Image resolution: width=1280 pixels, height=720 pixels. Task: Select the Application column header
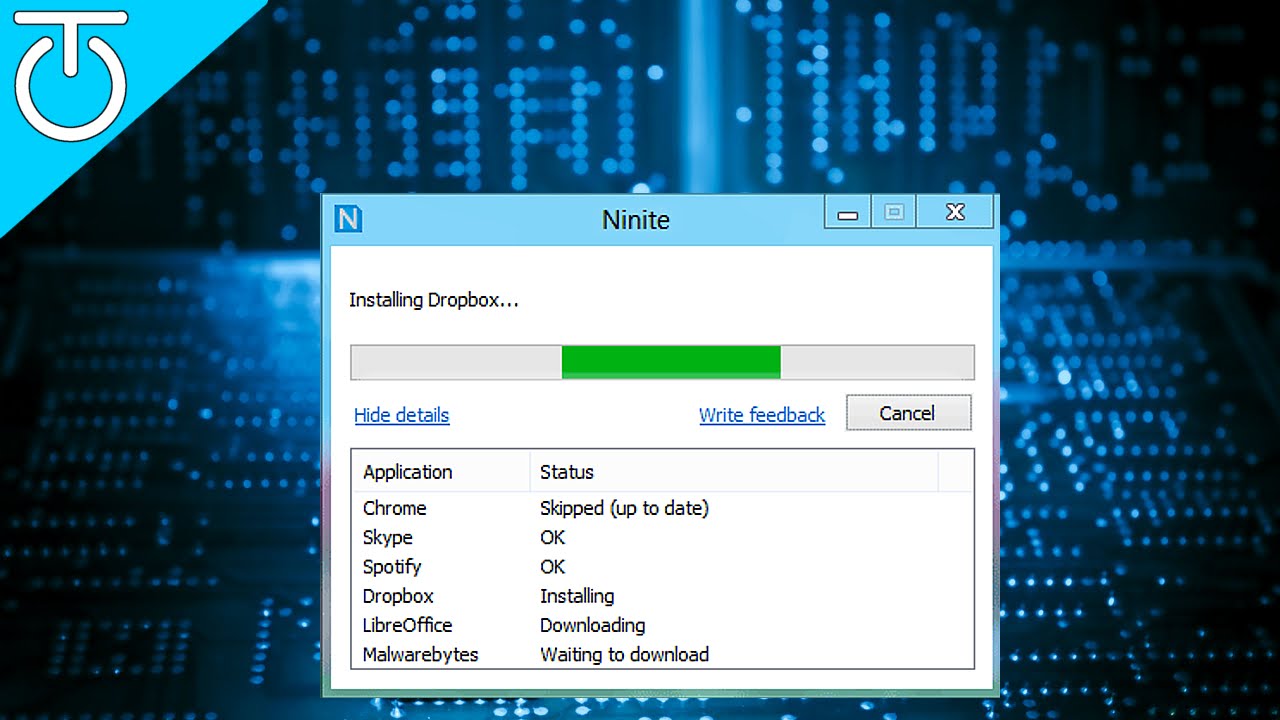(x=441, y=472)
